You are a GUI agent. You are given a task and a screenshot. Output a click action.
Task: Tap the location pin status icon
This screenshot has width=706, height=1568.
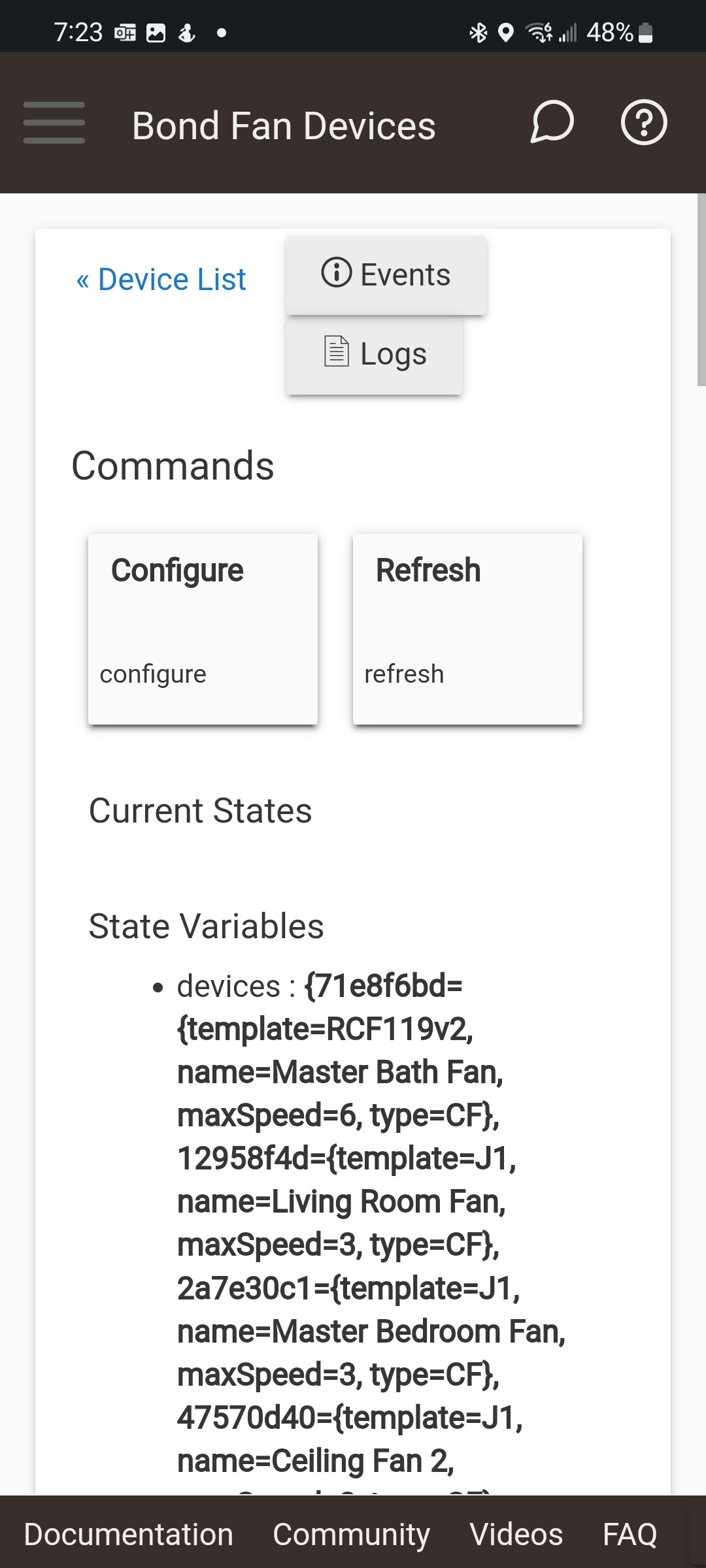(505, 32)
